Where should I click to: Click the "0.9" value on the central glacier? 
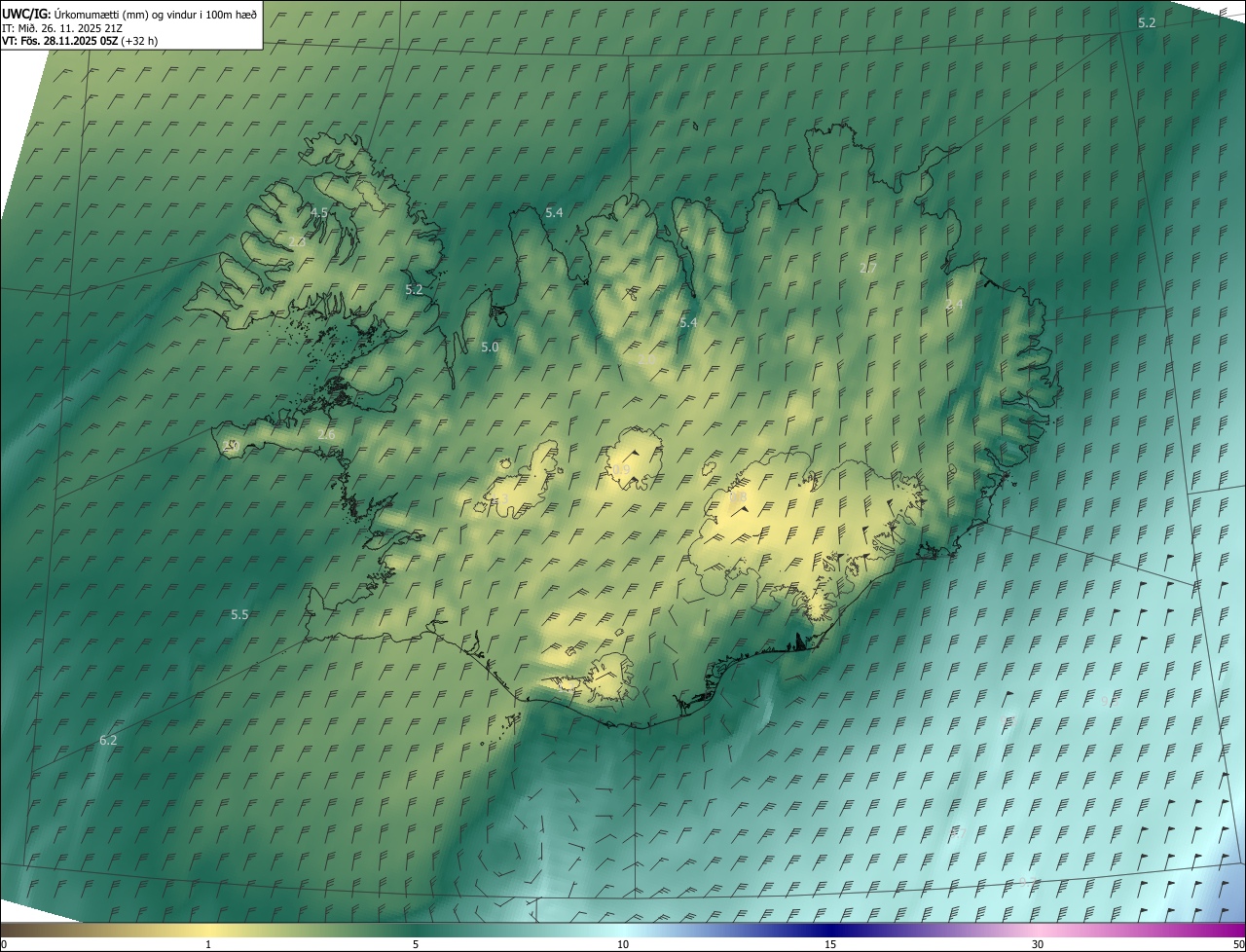click(x=622, y=470)
